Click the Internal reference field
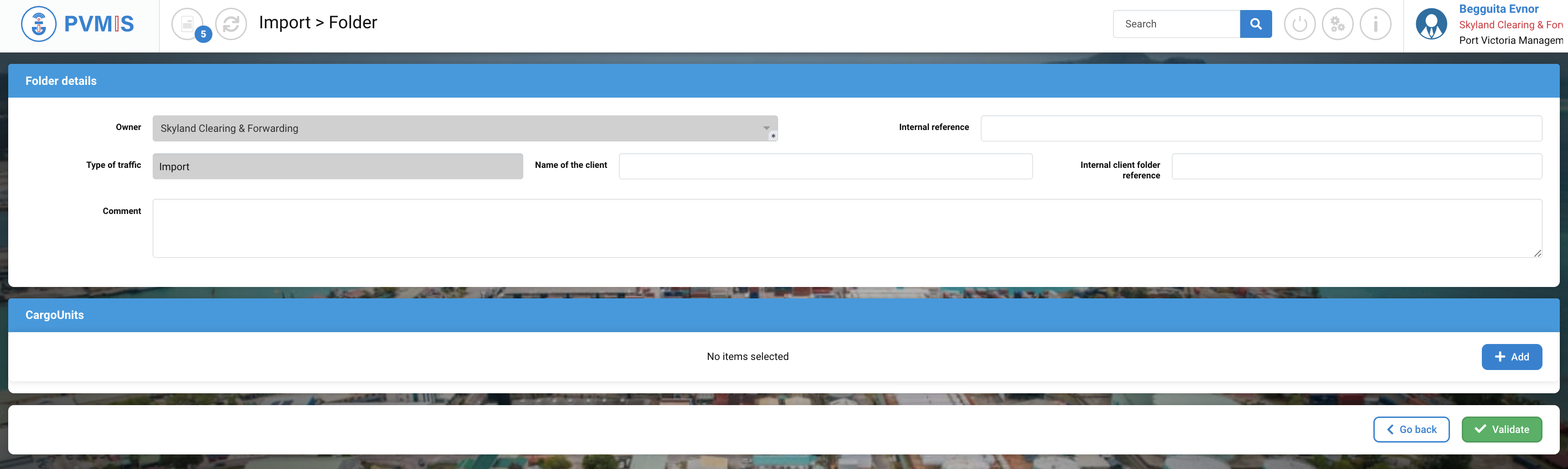 click(1261, 129)
